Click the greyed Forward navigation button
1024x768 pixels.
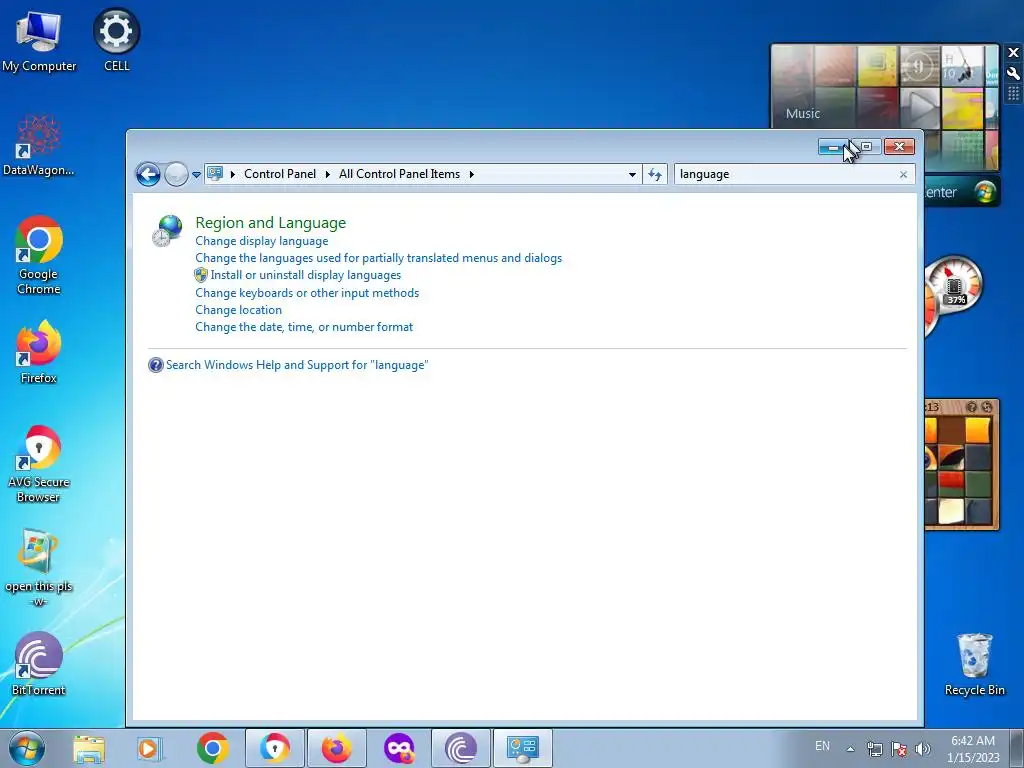click(x=176, y=174)
